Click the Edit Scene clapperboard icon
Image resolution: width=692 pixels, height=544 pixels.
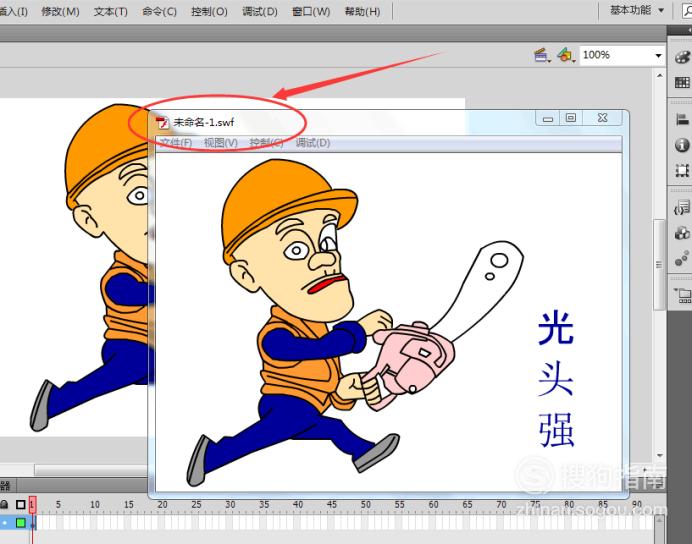(542, 55)
